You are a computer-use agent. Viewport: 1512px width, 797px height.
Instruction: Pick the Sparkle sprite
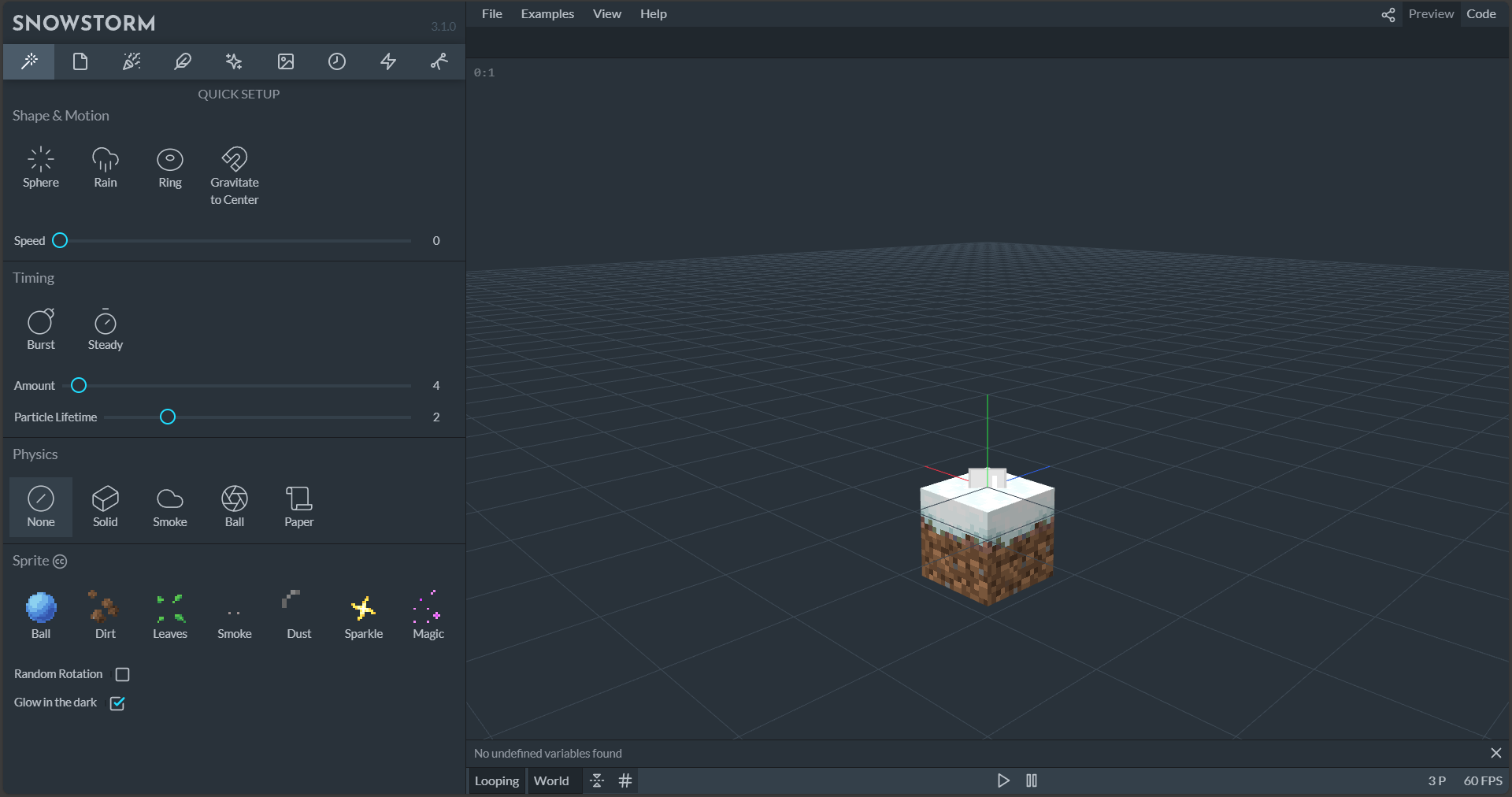tap(364, 616)
